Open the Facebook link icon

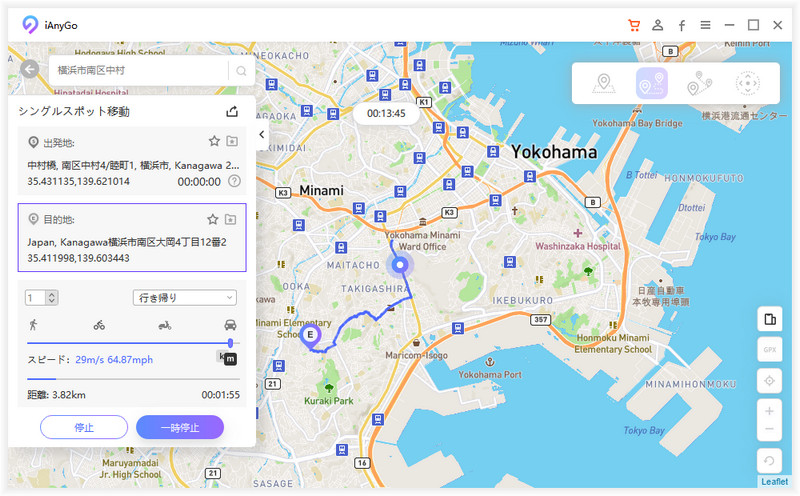[x=682, y=26]
